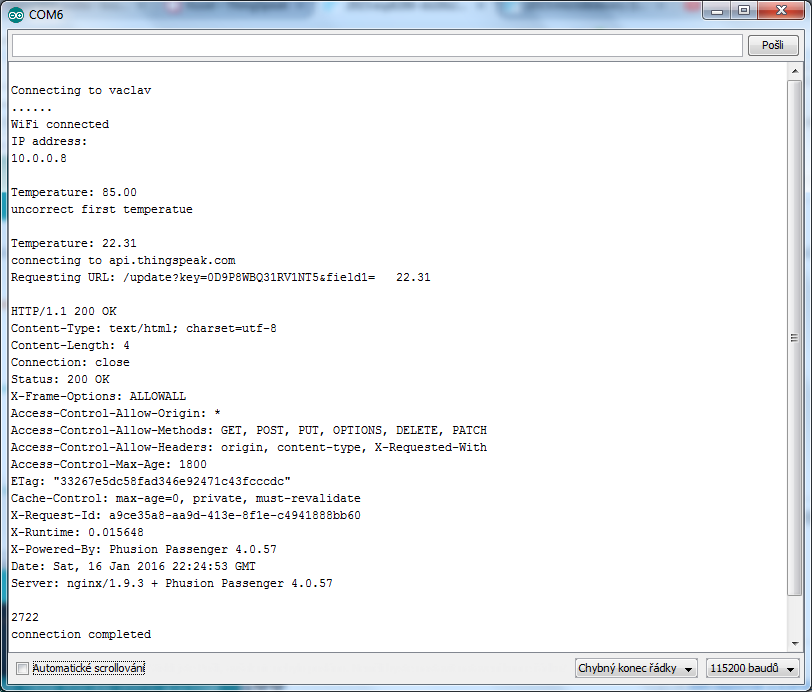Click the X-Powered-By header line
The image size is (812, 692).
(x=143, y=550)
